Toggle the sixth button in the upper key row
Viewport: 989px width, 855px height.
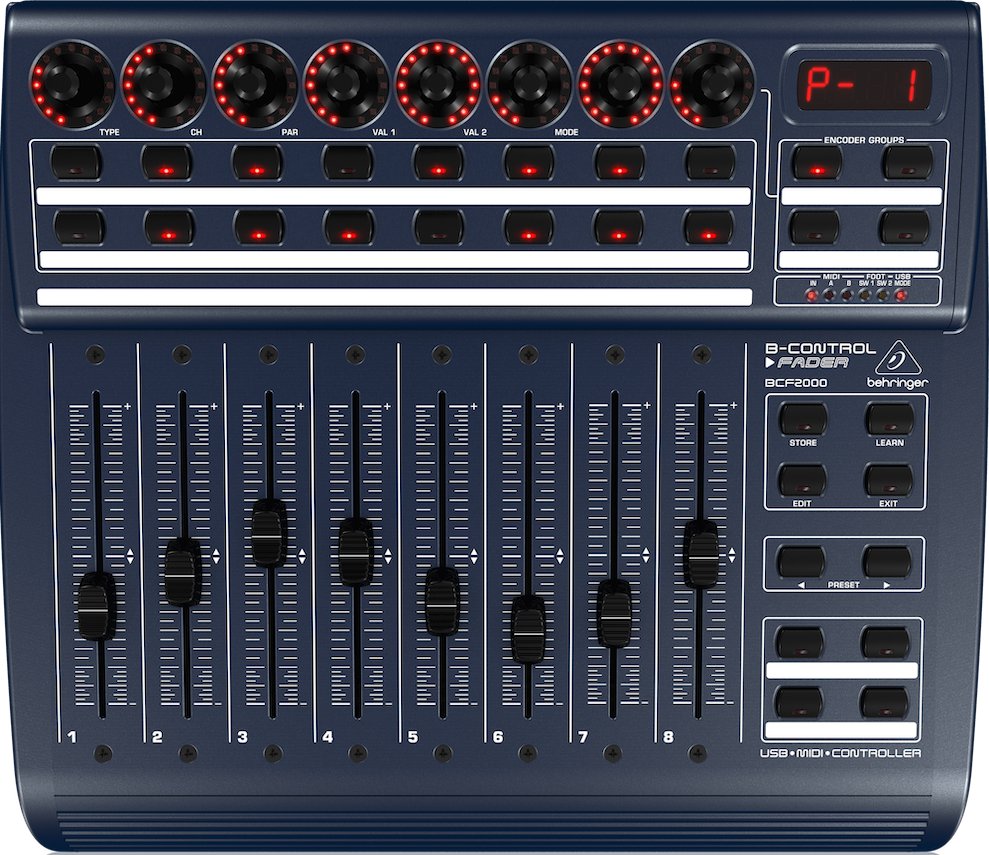coord(530,162)
